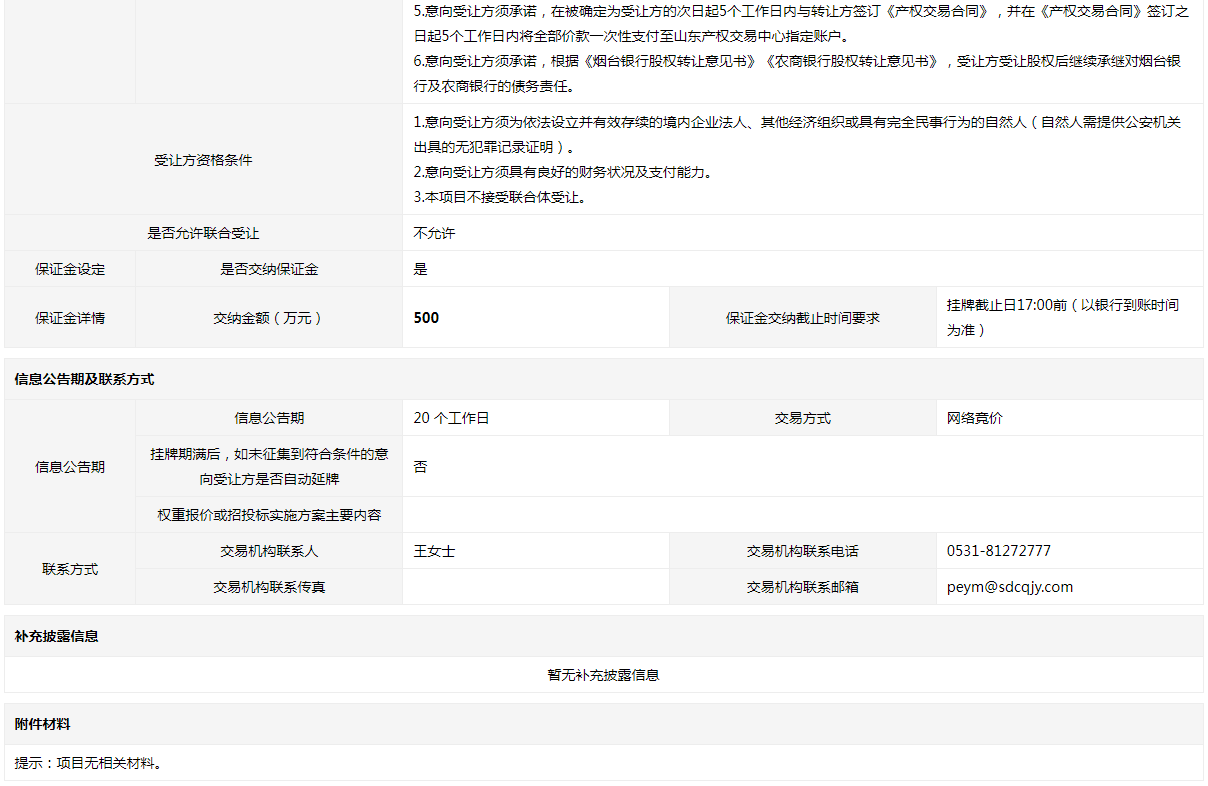This screenshot has width=1208, height=786.
Task: Click the 不允许 value cell
Action: coord(434,233)
